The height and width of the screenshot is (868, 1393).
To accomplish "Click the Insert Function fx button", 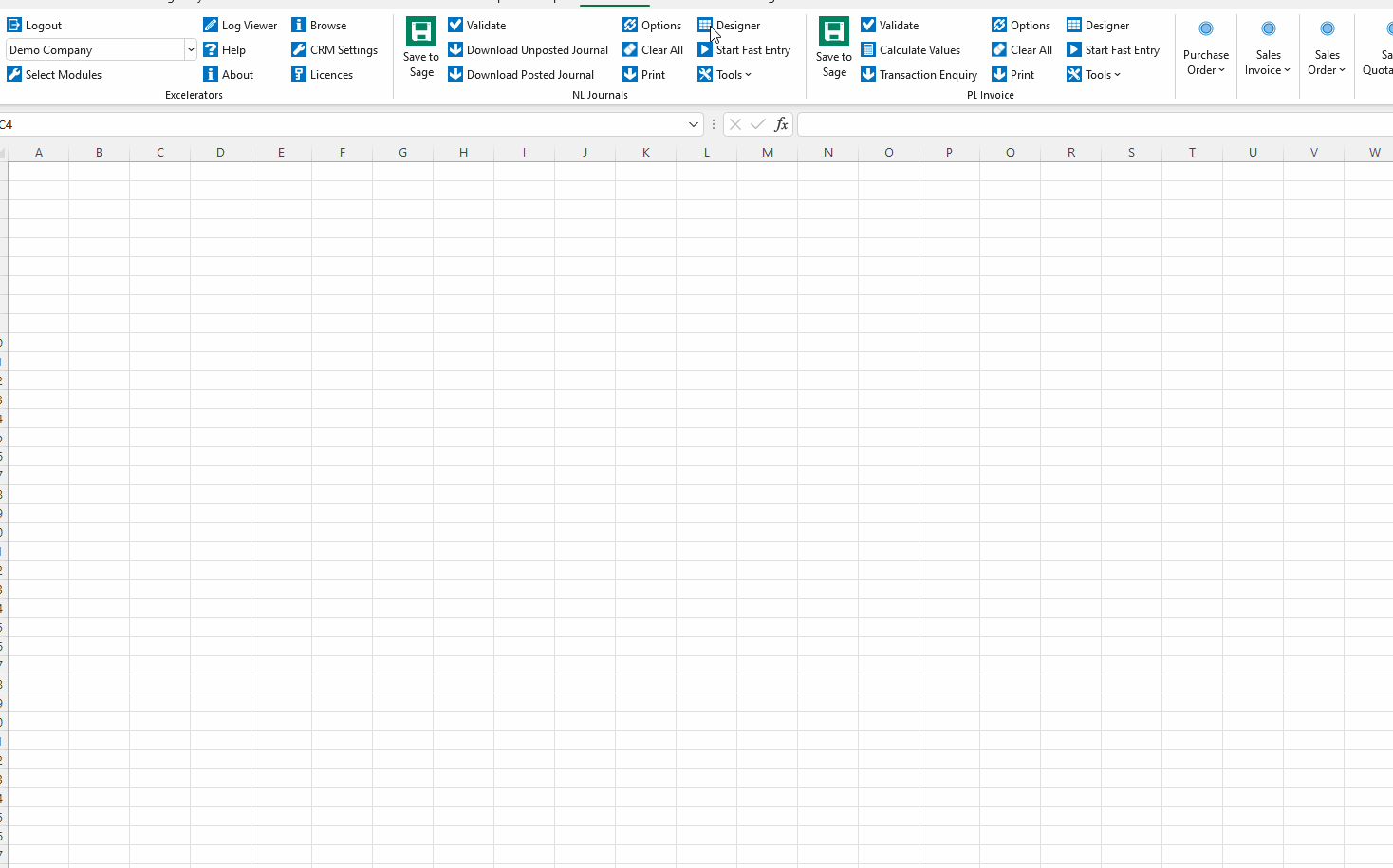I will click(781, 124).
